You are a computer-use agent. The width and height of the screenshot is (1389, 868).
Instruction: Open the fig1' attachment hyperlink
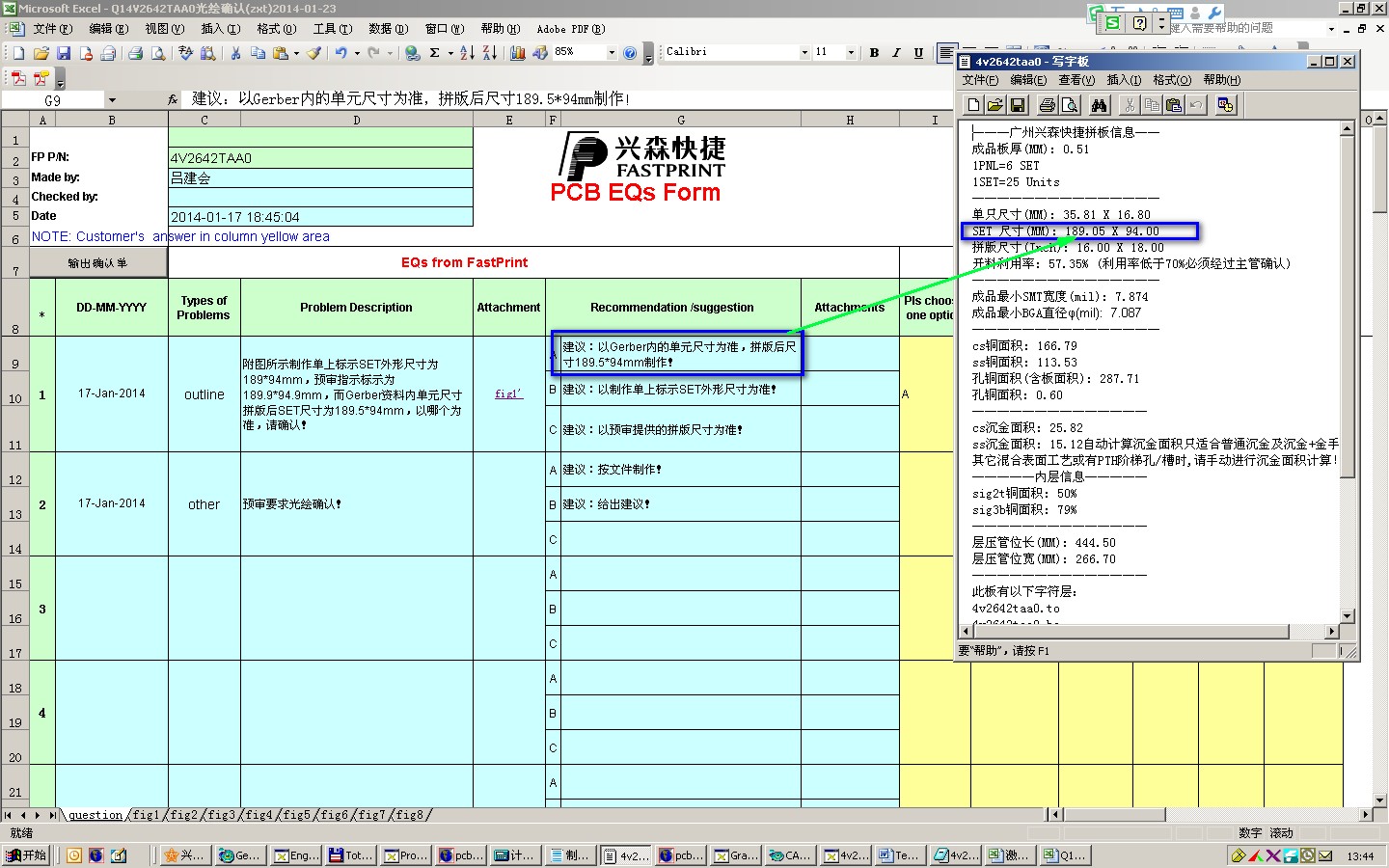point(508,393)
